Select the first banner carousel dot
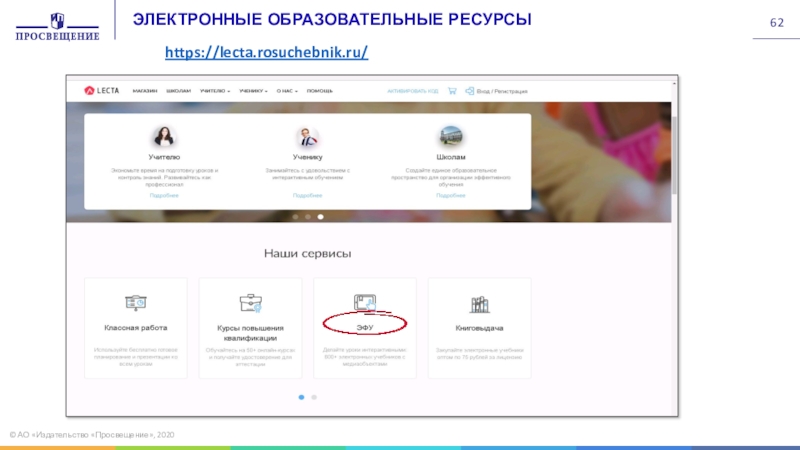The width and height of the screenshot is (800, 450). pyautogui.click(x=295, y=217)
